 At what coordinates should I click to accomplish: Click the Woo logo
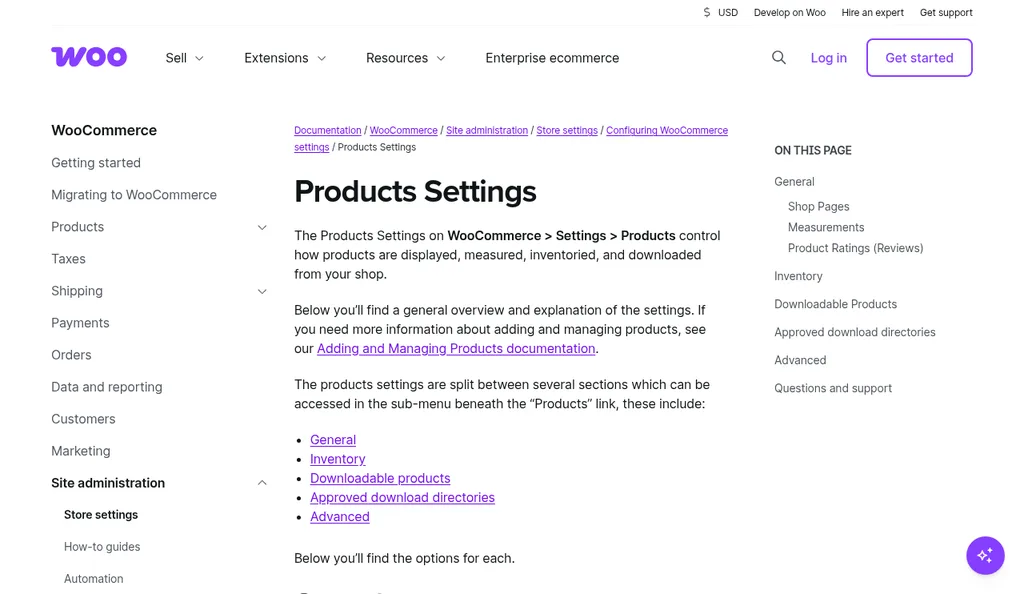pos(89,57)
